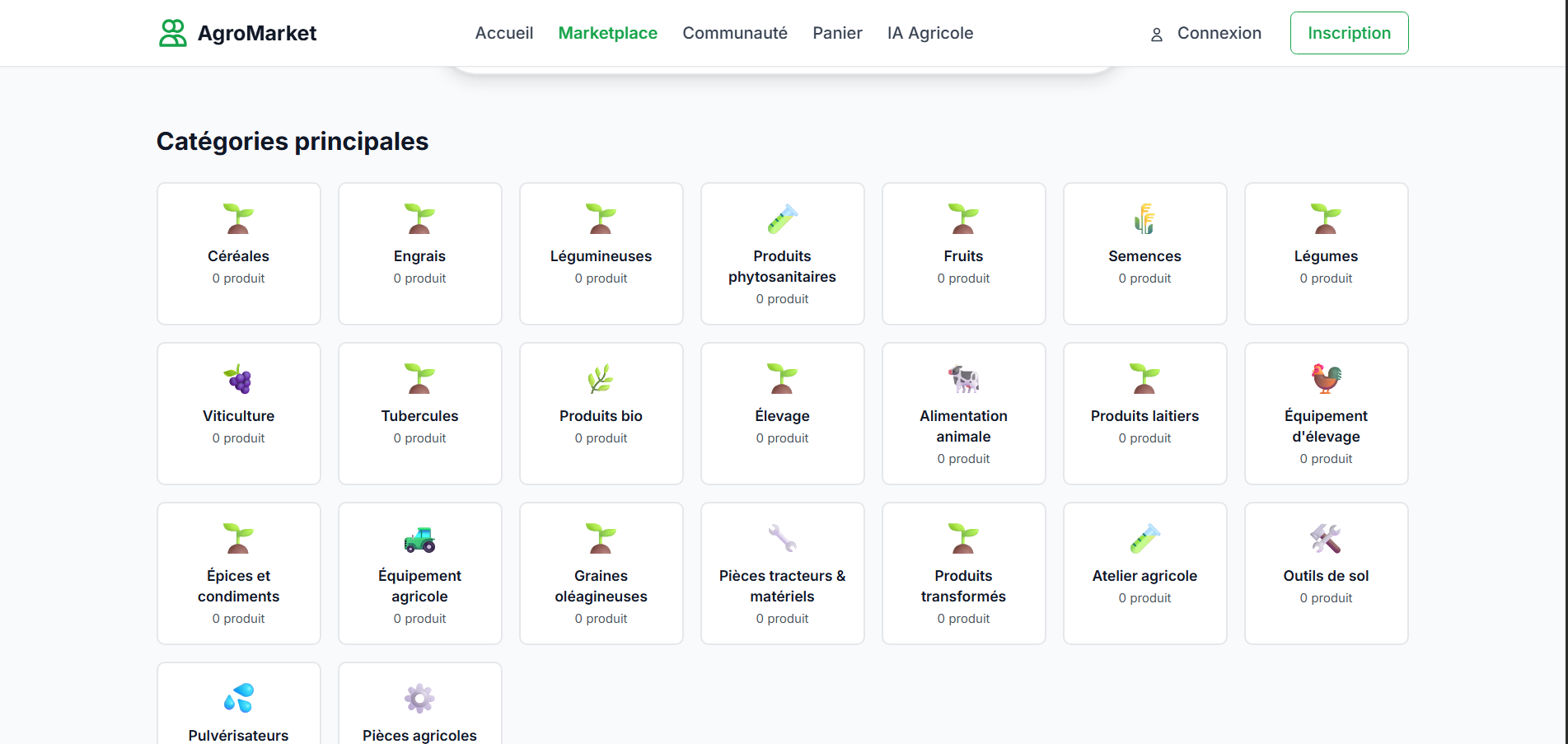Click the seedling icon in Légumes card
Image resolution: width=1568 pixels, height=744 pixels.
click(x=1327, y=219)
